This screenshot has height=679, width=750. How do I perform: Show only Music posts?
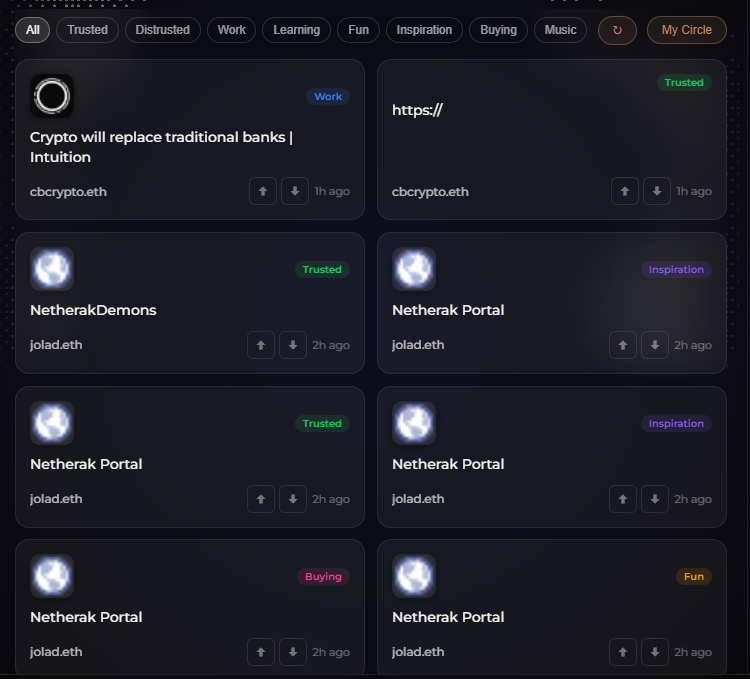560,30
